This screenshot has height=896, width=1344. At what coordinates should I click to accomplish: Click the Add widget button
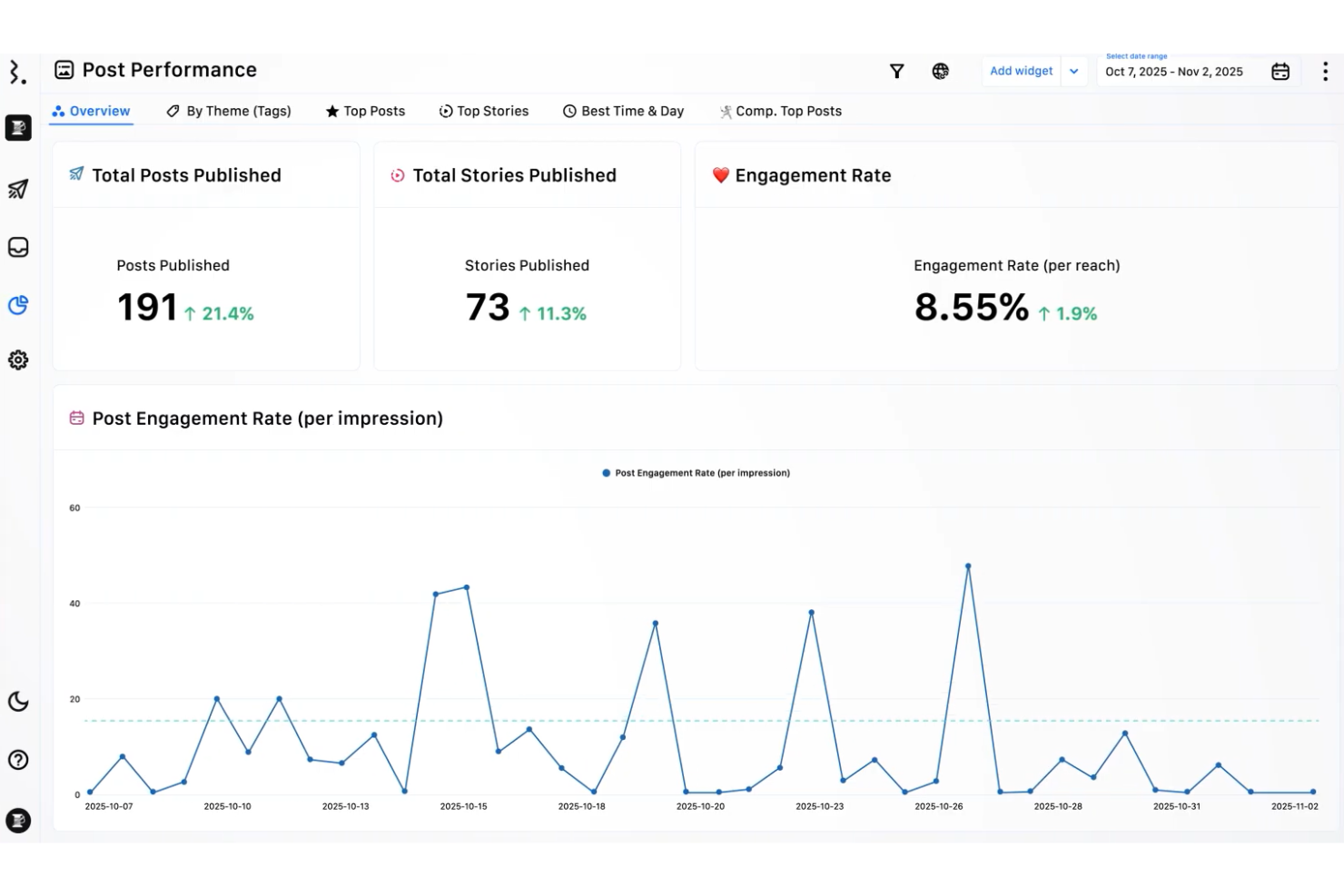click(x=1021, y=71)
